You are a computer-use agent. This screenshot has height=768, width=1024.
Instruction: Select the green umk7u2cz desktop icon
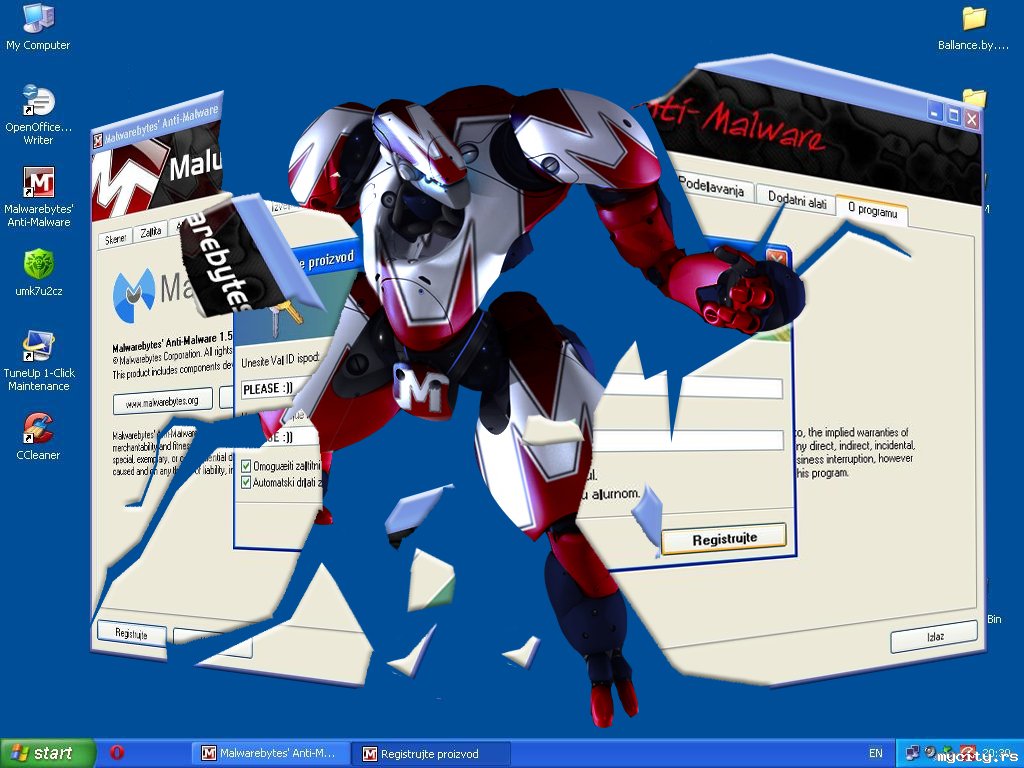tap(39, 272)
